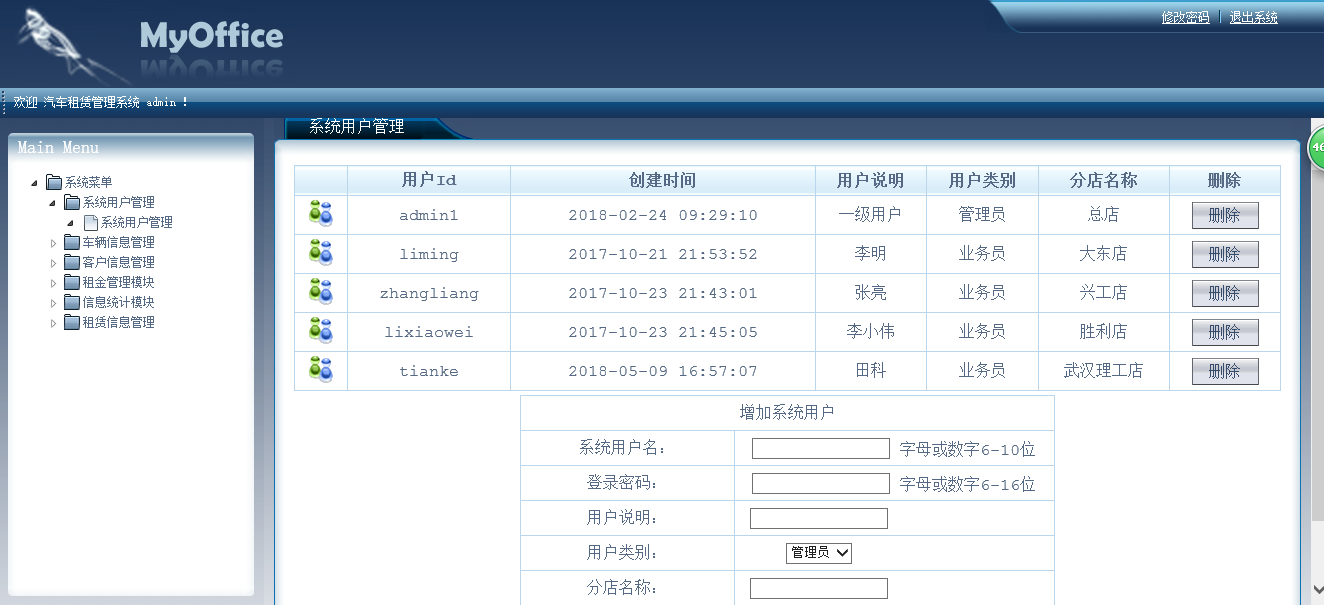Click the 一级用户 description cell
Viewport: 1324px width, 605px height.
tap(871, 215)
